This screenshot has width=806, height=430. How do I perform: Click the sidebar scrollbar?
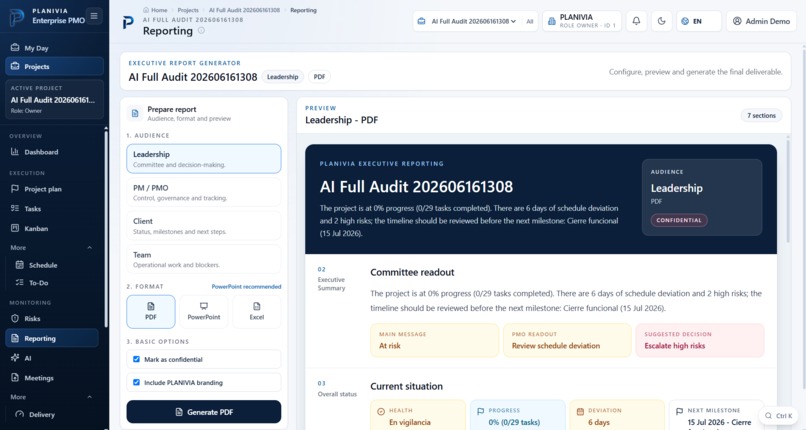[x=106, y=227]
